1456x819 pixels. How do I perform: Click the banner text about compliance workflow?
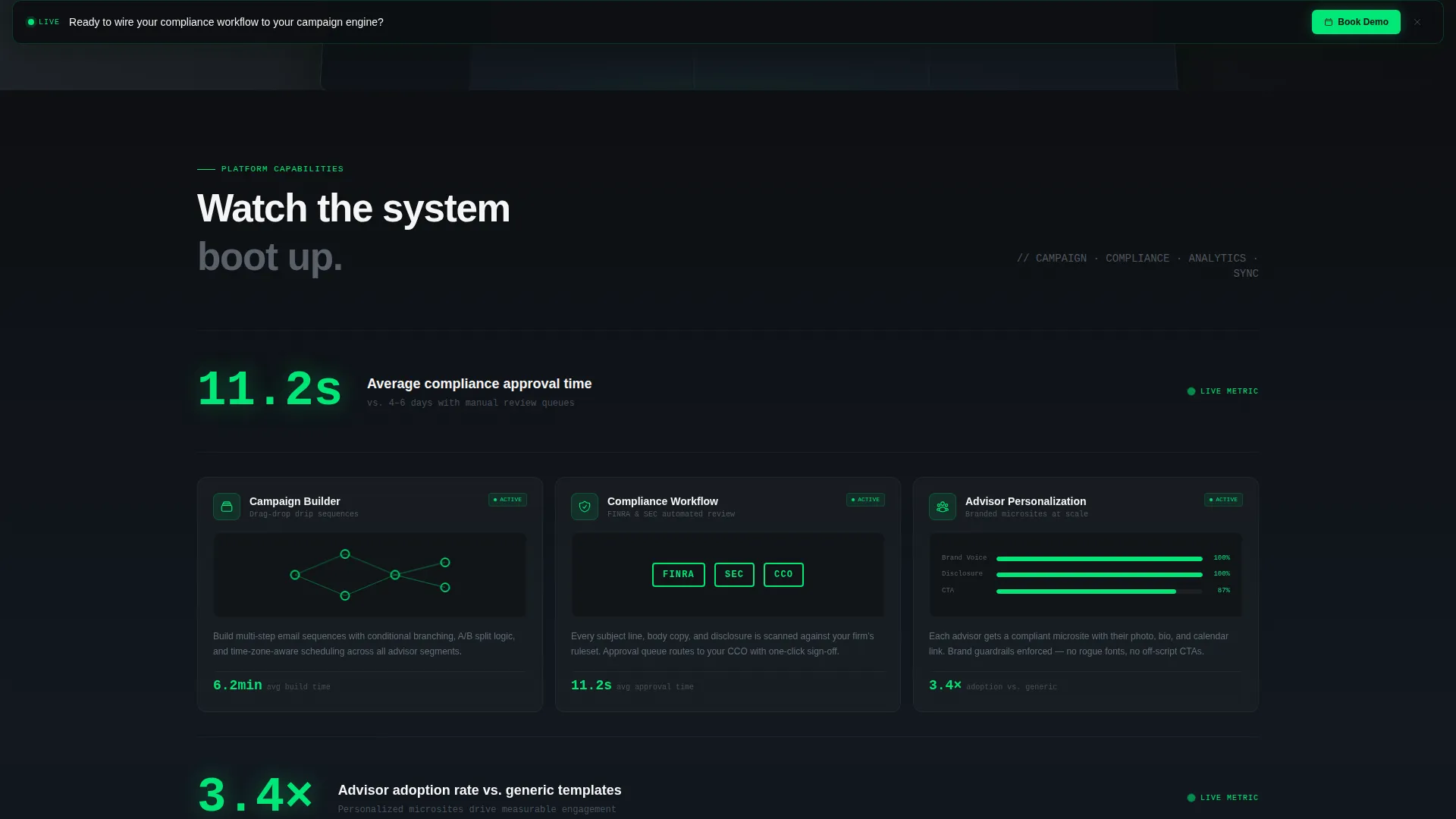pos(226,22)
